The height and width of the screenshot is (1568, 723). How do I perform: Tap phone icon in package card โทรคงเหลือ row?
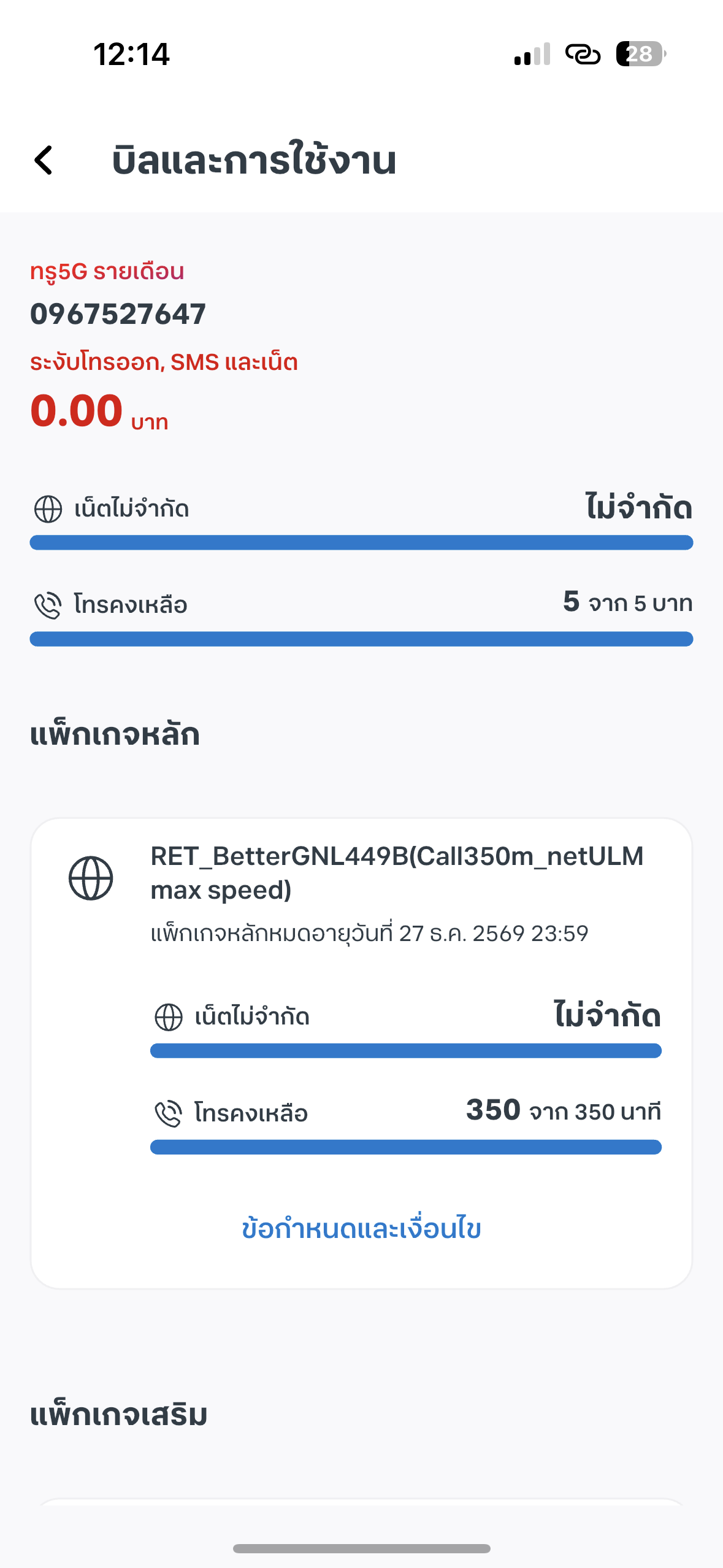click(169, 1113)
